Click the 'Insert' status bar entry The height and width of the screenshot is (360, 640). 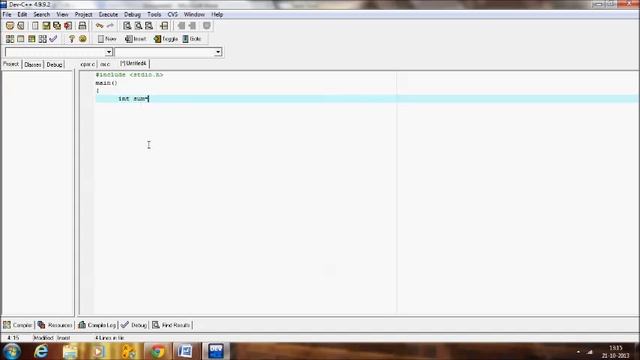pos(64,338)
